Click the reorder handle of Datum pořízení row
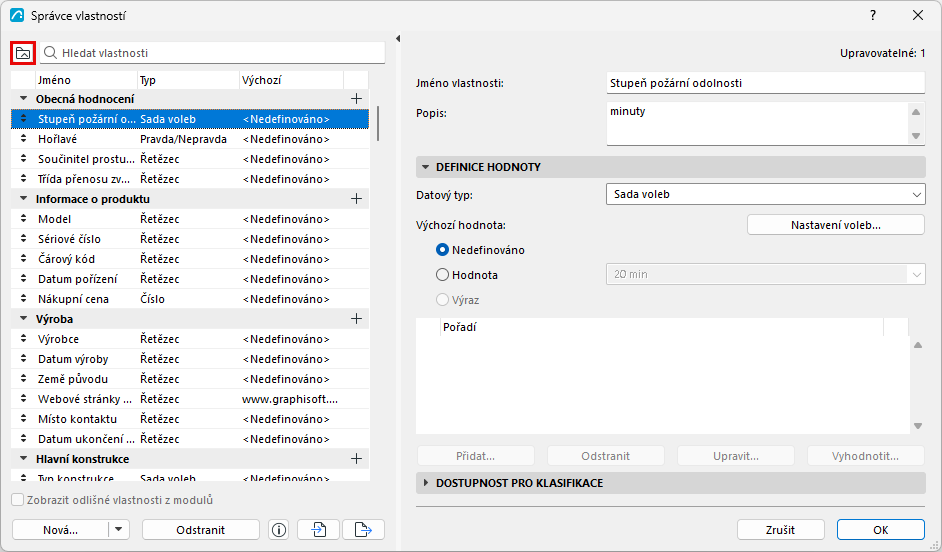The image size is (942, 552). [x=23, y=279]
